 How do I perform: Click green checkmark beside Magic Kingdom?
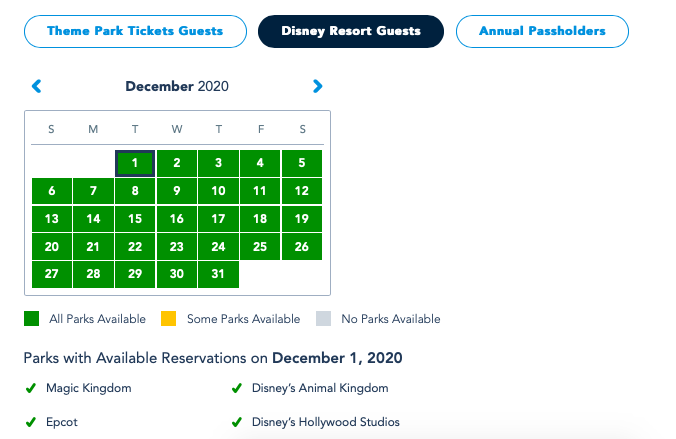tap(30, 388)
